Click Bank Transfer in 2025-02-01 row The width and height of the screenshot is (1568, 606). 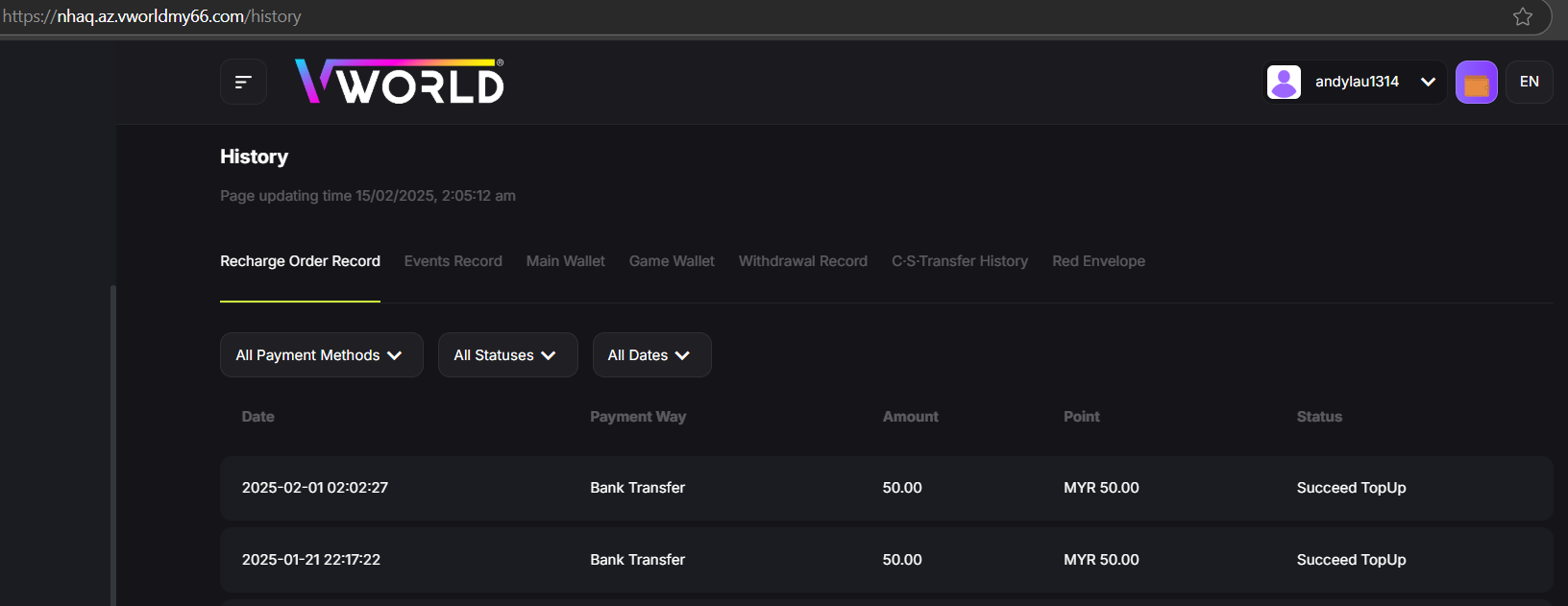pyautogui.click(x=638, y=488)
